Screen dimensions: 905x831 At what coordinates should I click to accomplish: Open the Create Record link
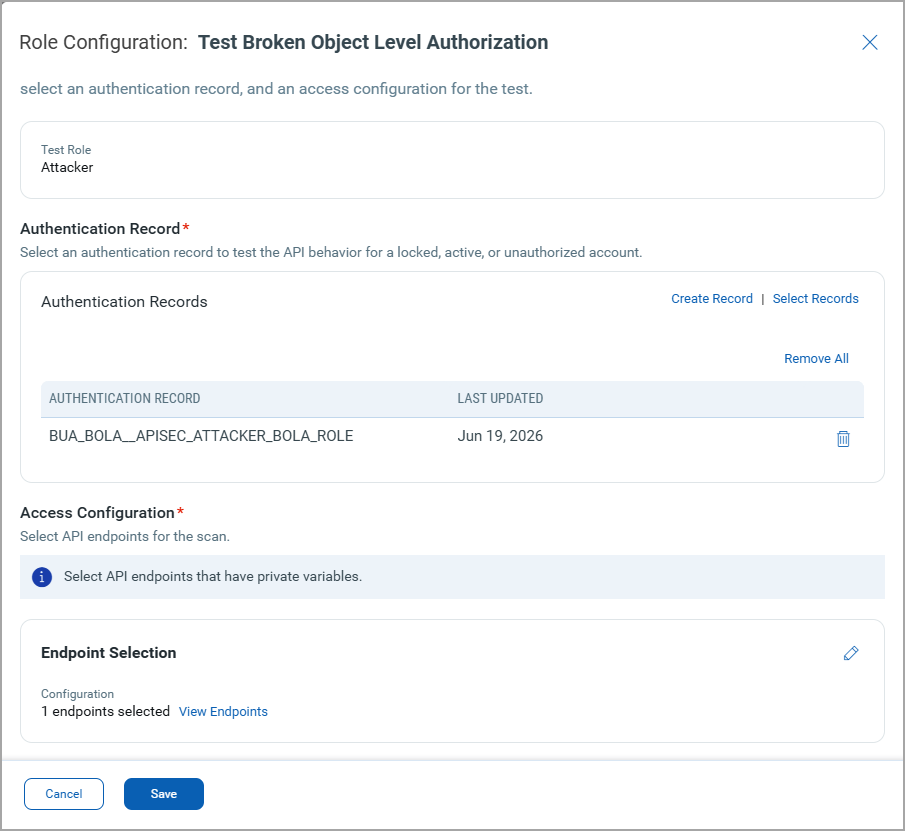pos(712,299)
